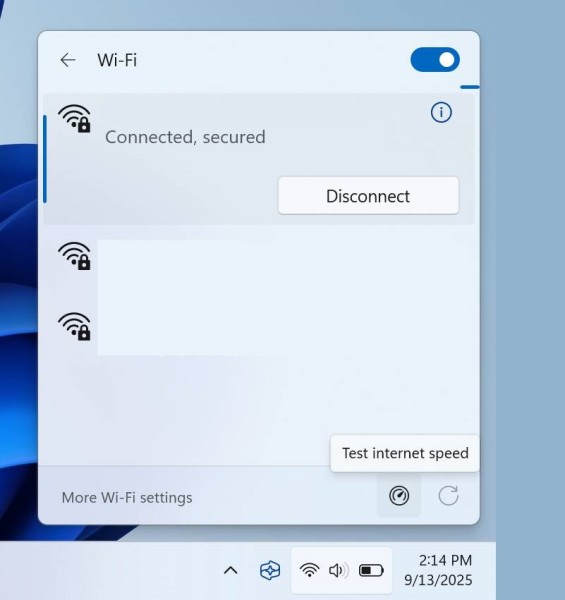Click the speaker volume tray icon
565x600 pixels.
point(339,571)
